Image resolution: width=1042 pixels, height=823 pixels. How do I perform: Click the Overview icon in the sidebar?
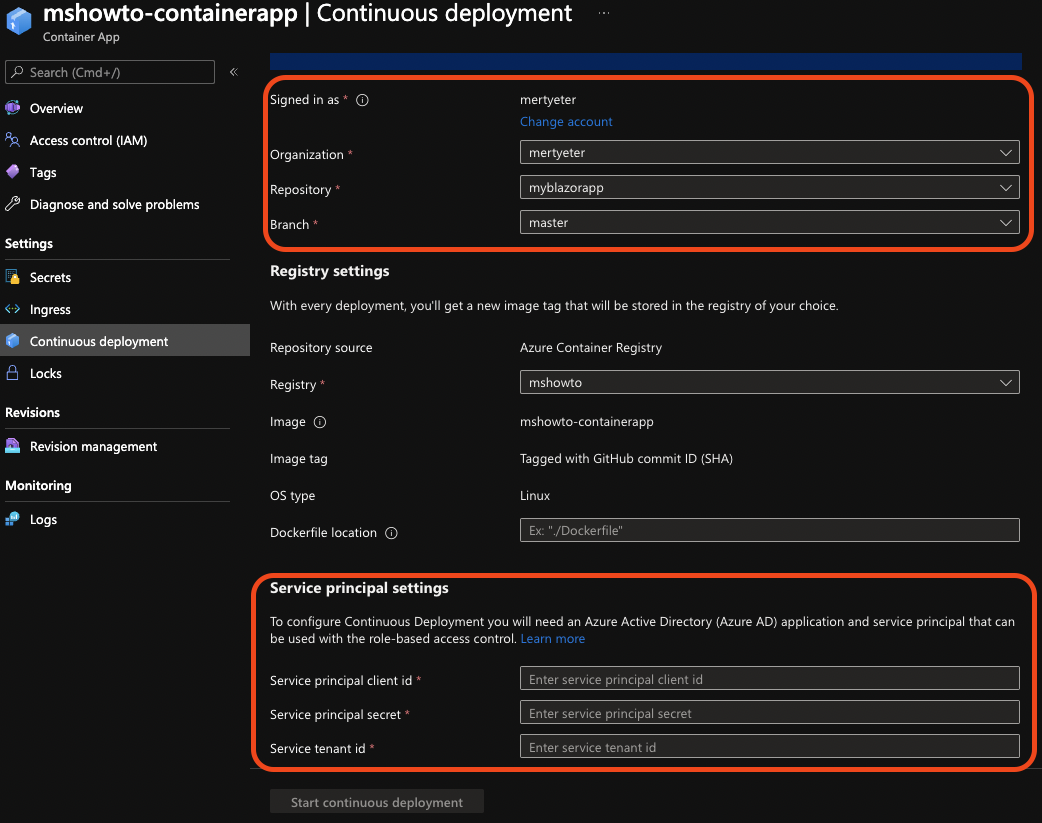[13, 108]
